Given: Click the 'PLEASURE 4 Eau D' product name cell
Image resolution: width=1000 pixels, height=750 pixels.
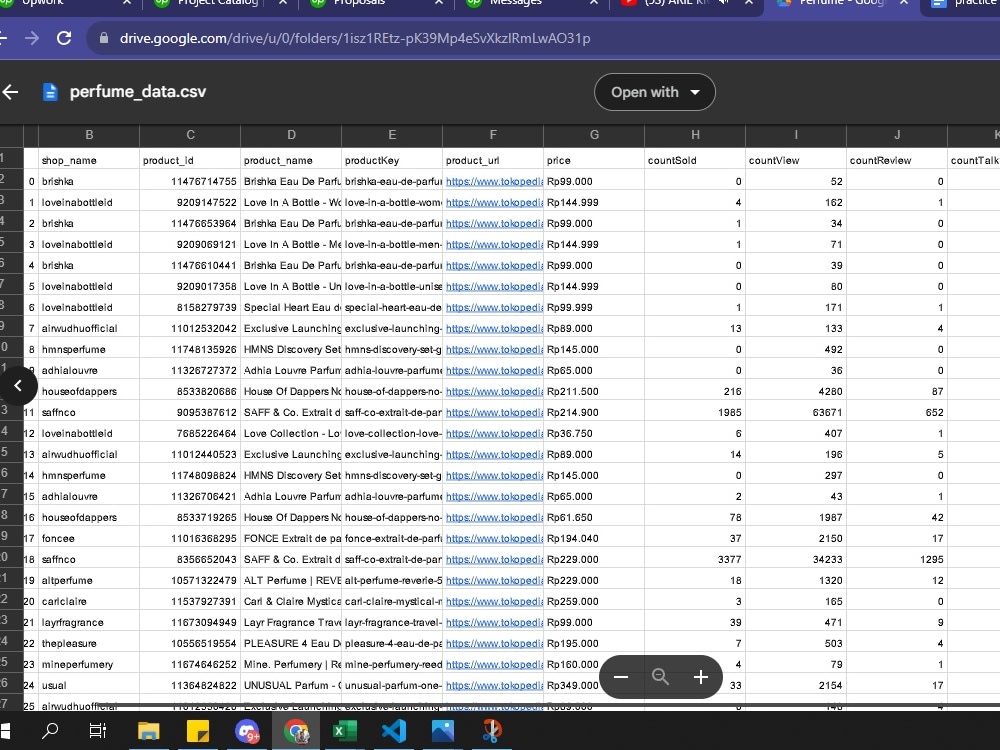Looking at the screenshot, I should 291,643.
